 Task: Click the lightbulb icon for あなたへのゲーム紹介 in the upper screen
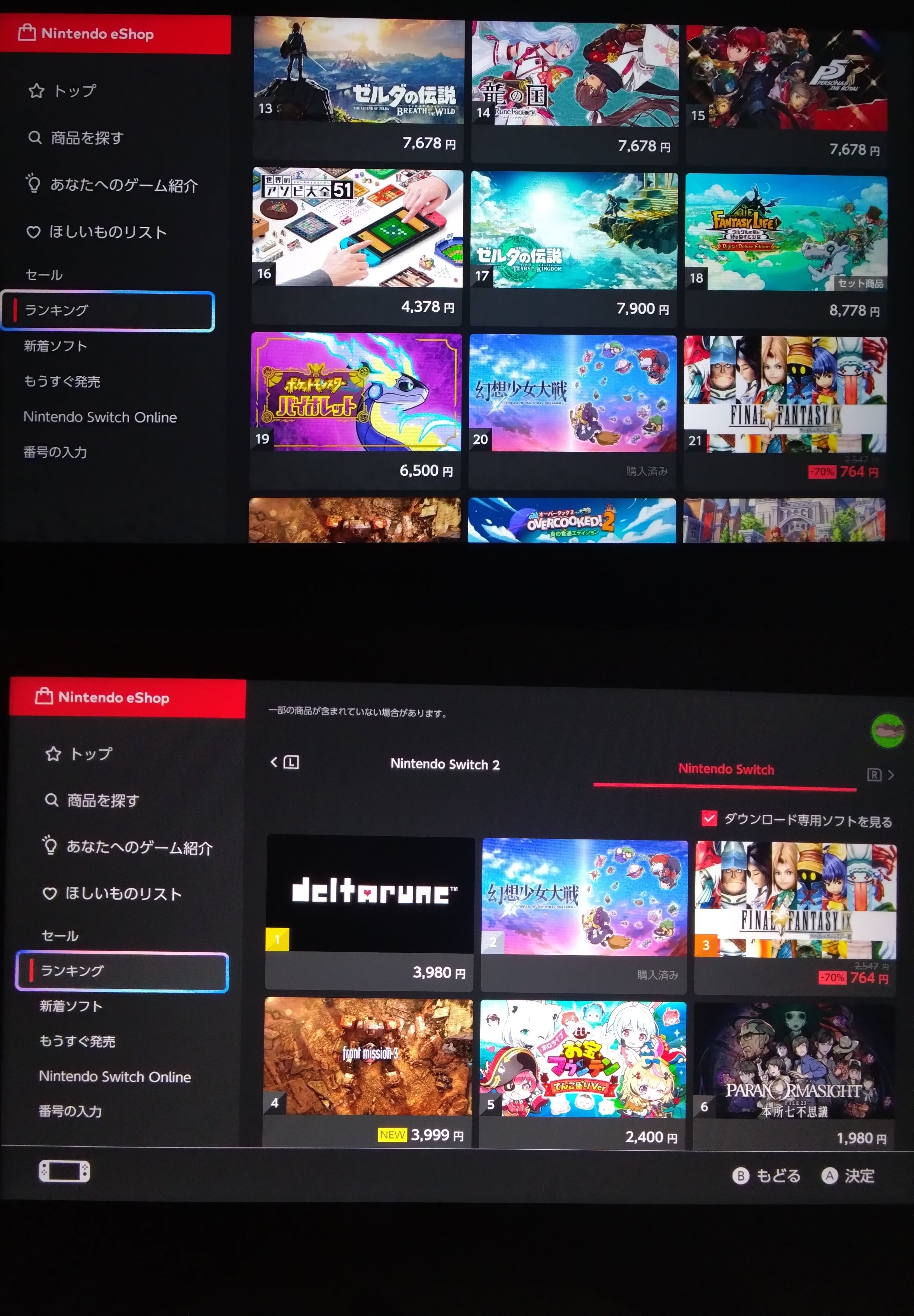coord(33,183)
